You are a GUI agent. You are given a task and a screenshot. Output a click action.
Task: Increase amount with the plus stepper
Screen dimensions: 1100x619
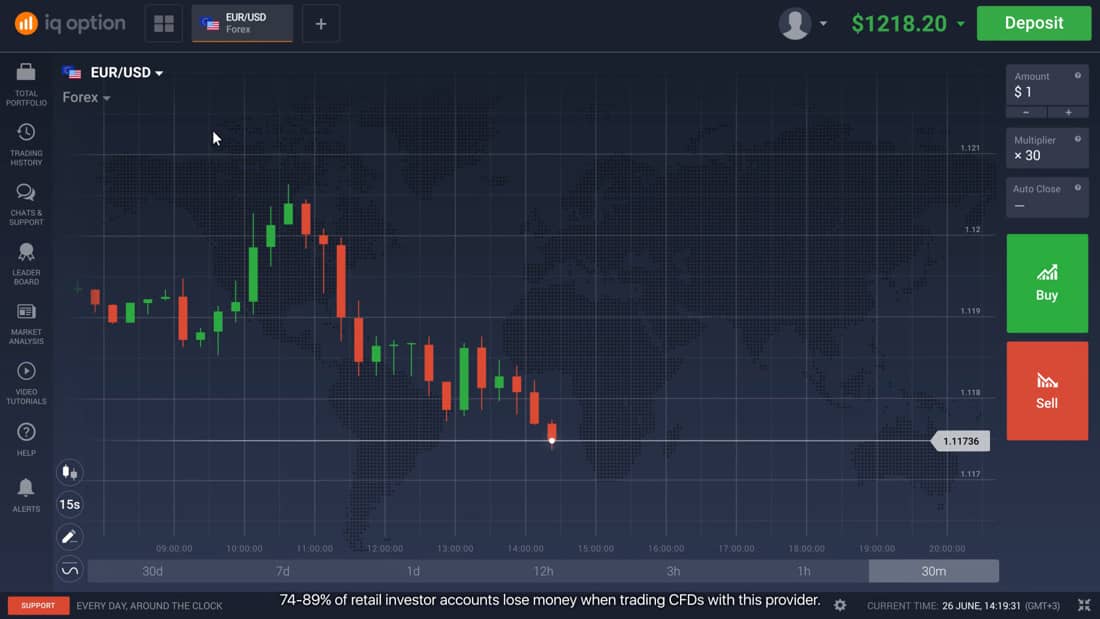click(x=1068, y=112)
